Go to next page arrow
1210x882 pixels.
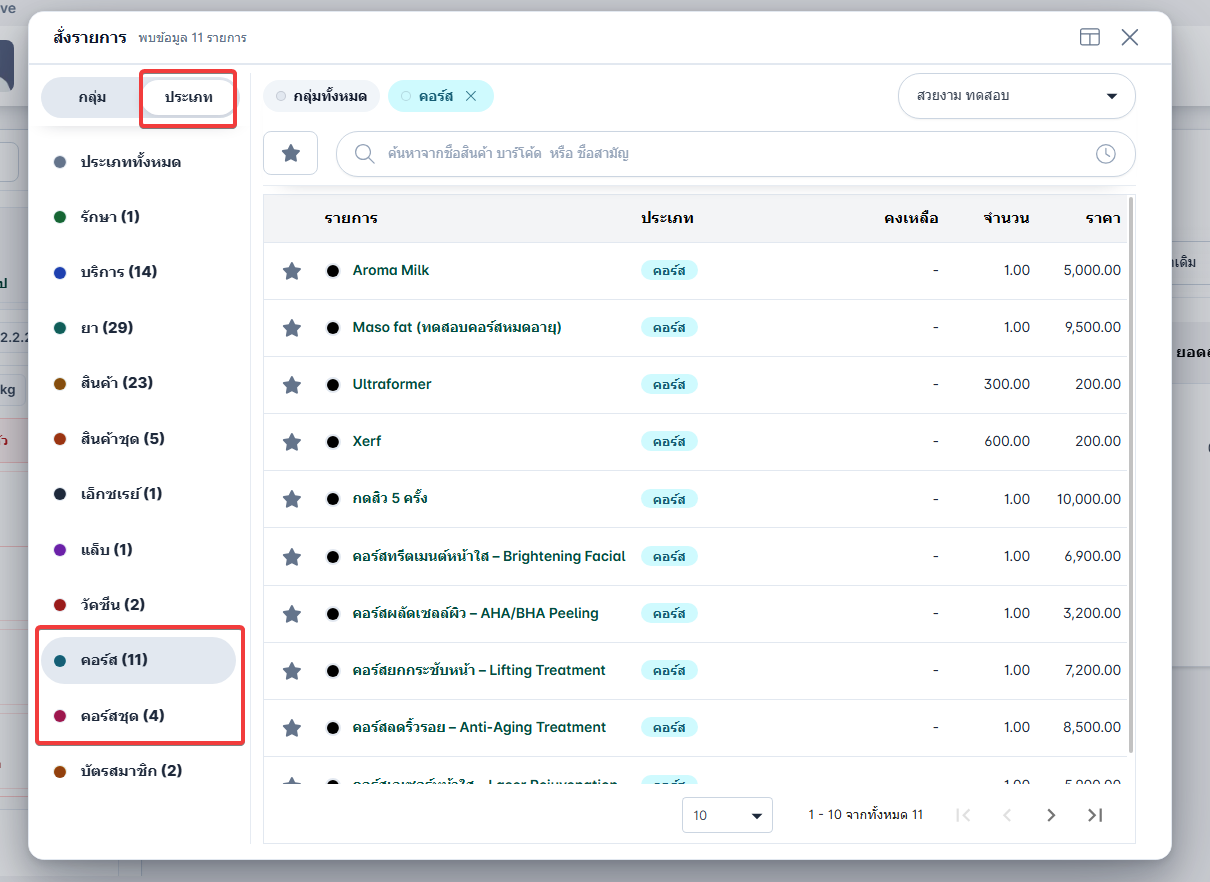click(x=1051, y=815)
